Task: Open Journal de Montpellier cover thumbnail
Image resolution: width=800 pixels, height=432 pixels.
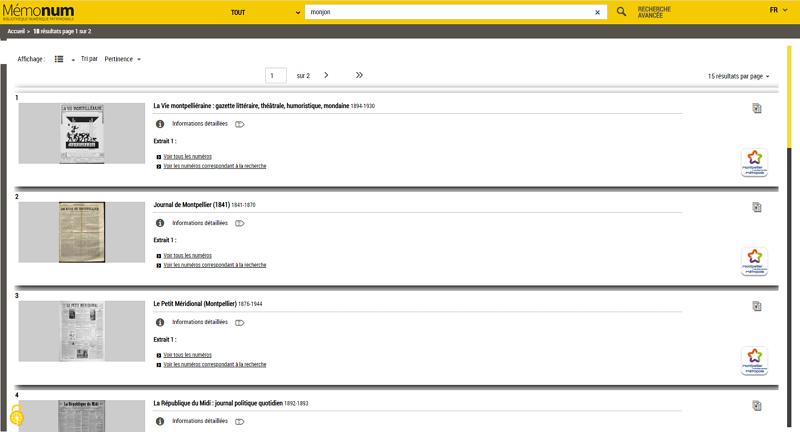Action: (x=82, y=232)
